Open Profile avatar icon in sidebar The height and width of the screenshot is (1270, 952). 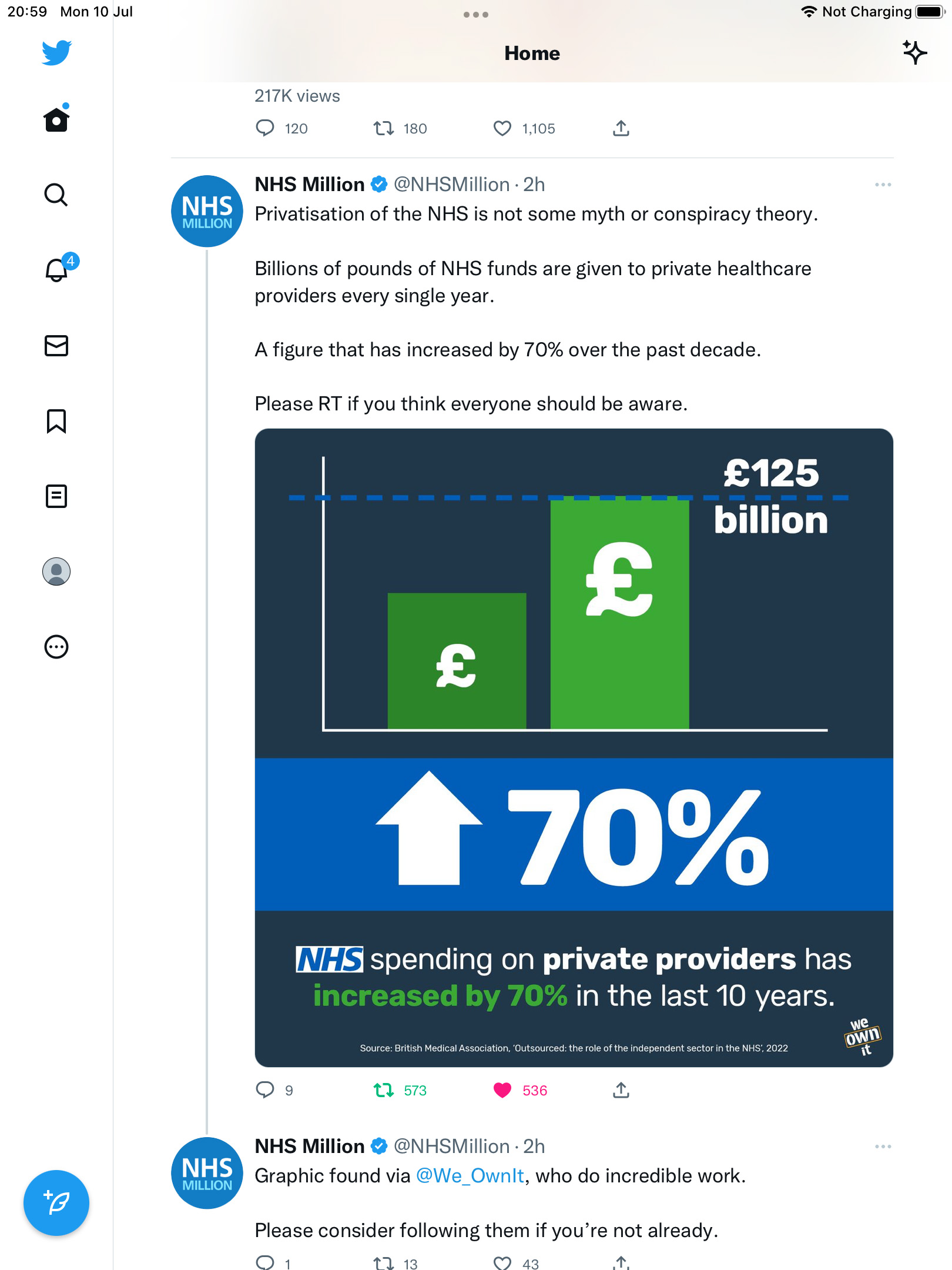pos(56,571)
